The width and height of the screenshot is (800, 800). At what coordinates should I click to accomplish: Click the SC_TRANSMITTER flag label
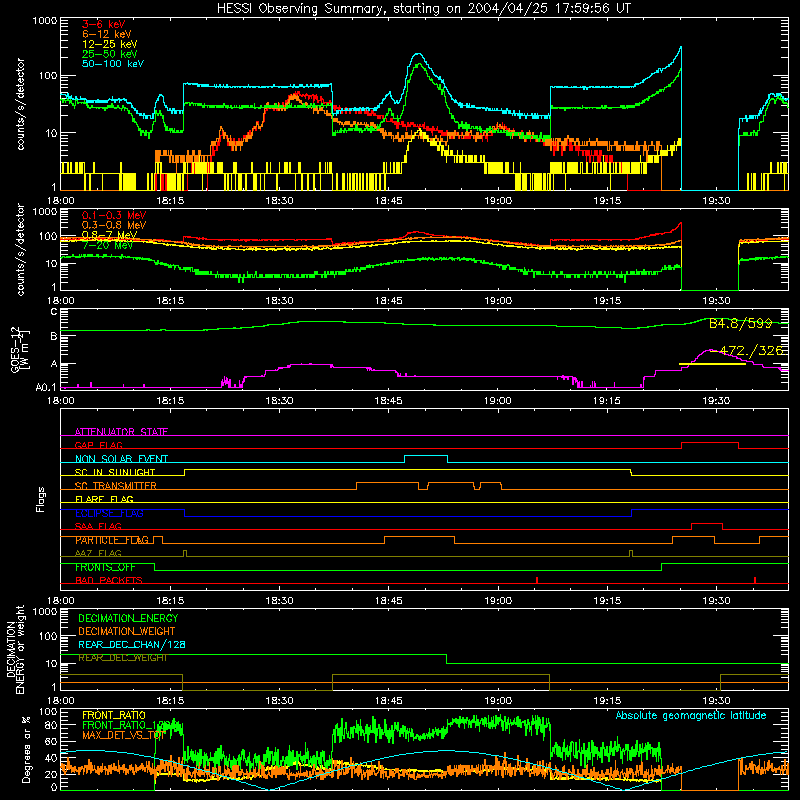[116, 486]
